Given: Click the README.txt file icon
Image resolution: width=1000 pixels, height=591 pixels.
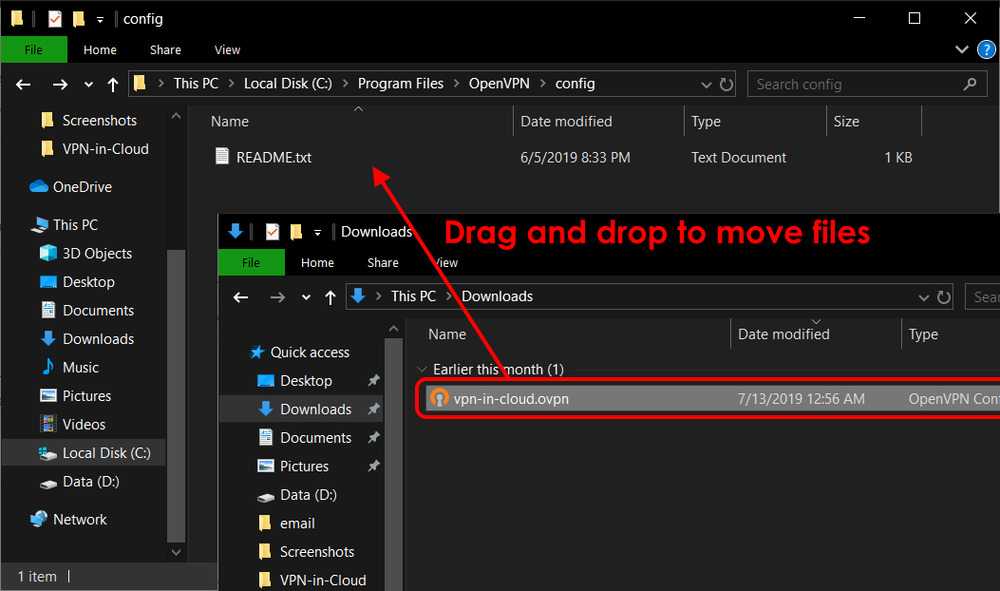Looking at the screenshot, I should [222, 157].
